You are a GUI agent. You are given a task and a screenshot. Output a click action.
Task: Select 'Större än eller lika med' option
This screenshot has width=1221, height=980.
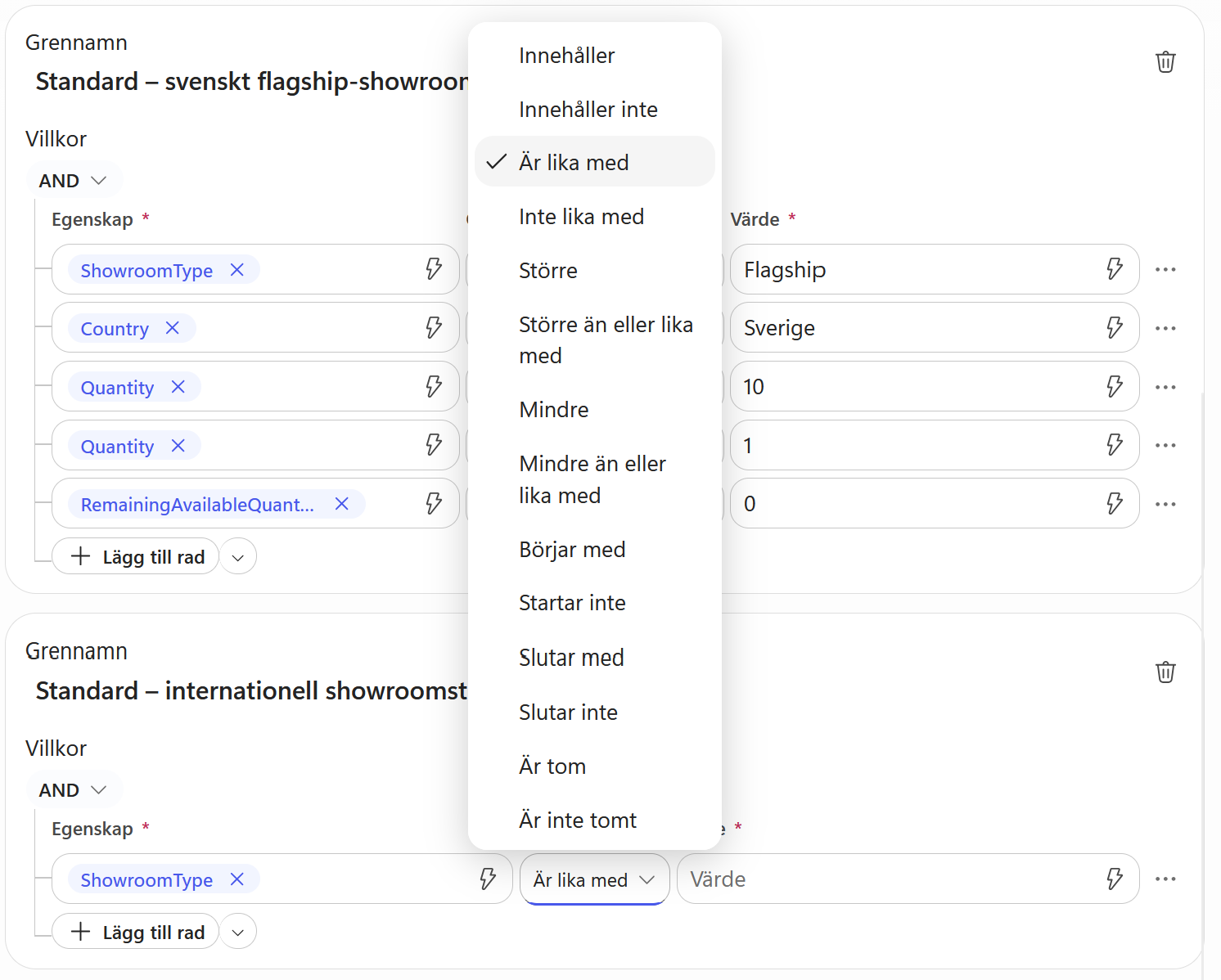pos(595,340)
